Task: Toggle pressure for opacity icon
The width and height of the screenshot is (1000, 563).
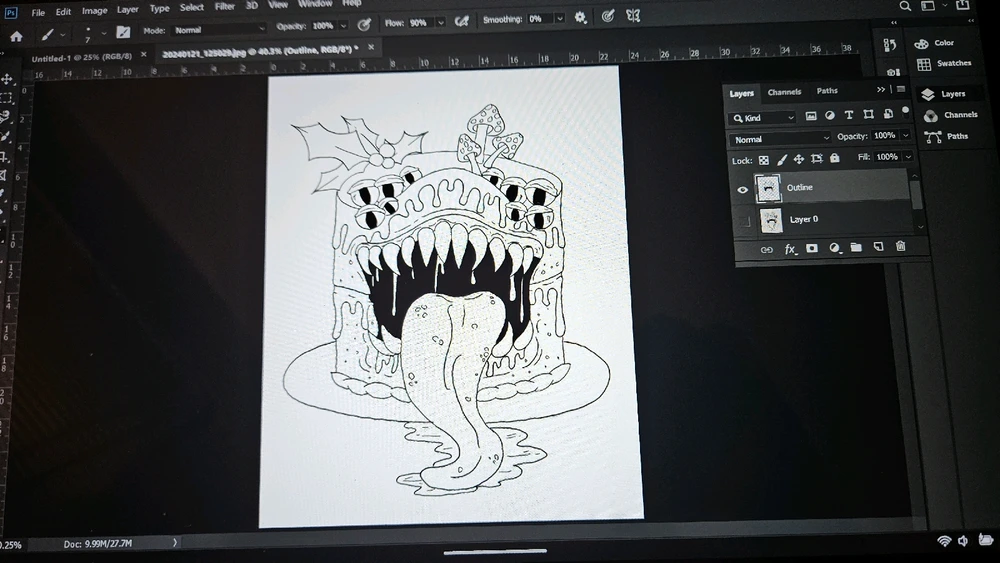Action: coord(364,24)
